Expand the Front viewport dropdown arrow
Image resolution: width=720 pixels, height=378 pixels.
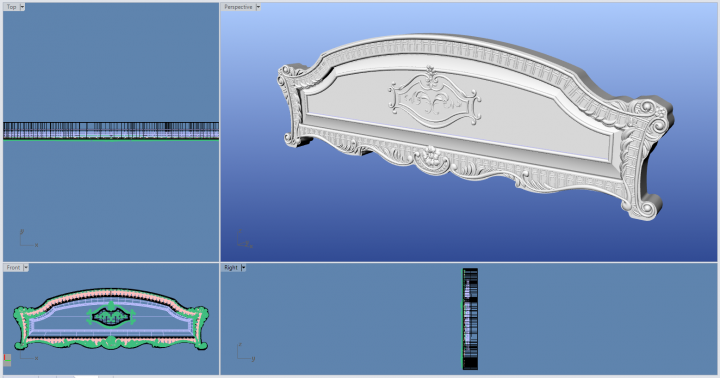pos(26,267)
